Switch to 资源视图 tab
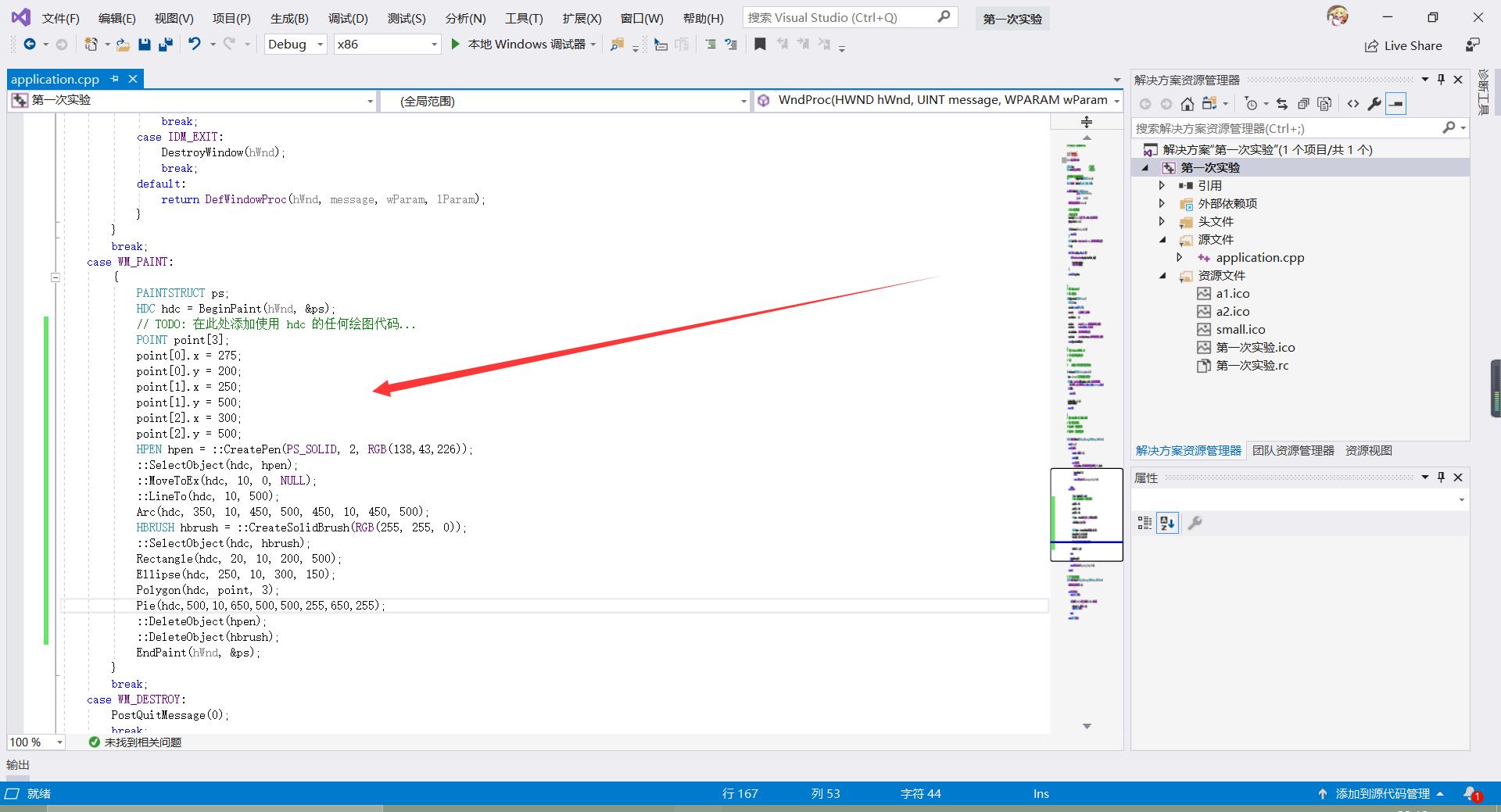Viewport: 1501px width, 812px height. pos(1368,451)
